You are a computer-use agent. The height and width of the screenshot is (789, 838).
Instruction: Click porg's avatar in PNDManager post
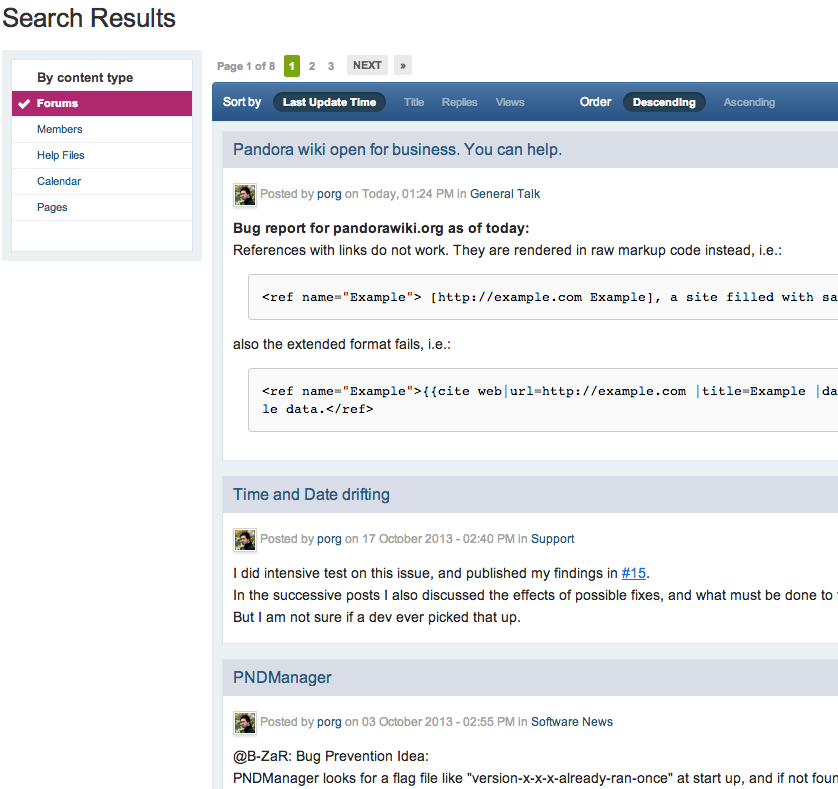point(245,723)
